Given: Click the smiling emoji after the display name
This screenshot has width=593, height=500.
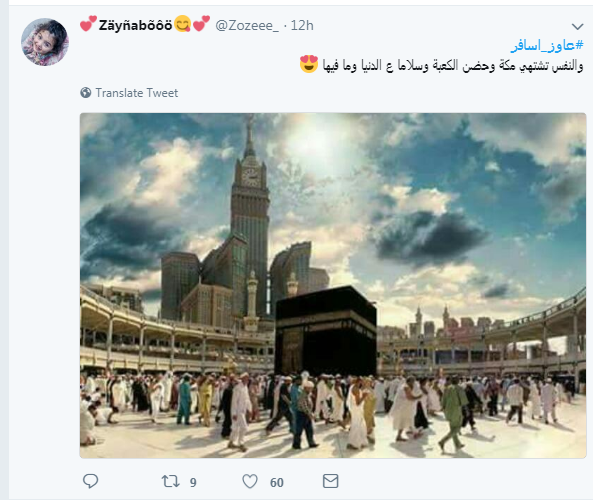Looking at the screenshot, I should pos(183,24).
